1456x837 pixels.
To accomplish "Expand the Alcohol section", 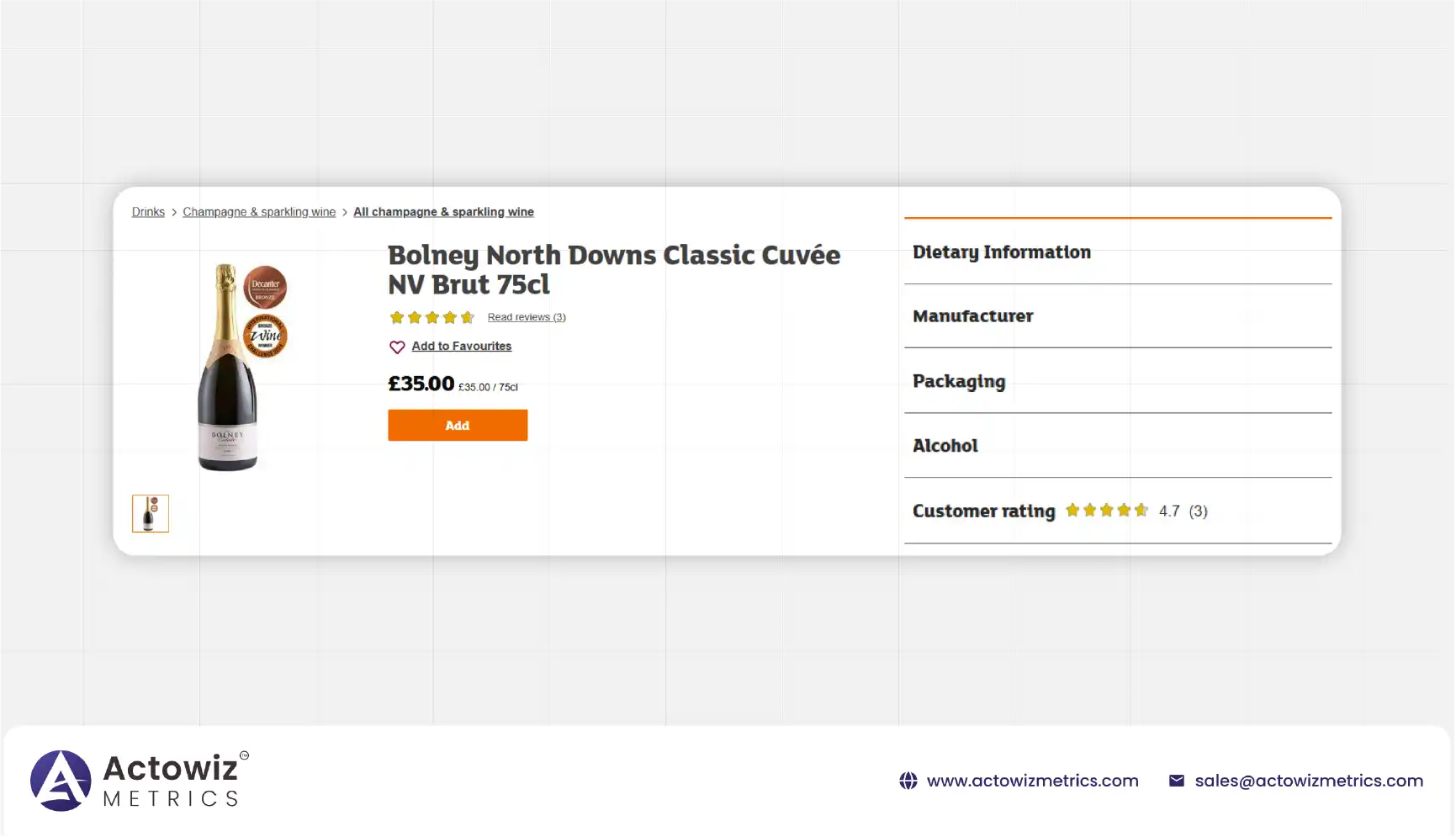I will point(945,446).
